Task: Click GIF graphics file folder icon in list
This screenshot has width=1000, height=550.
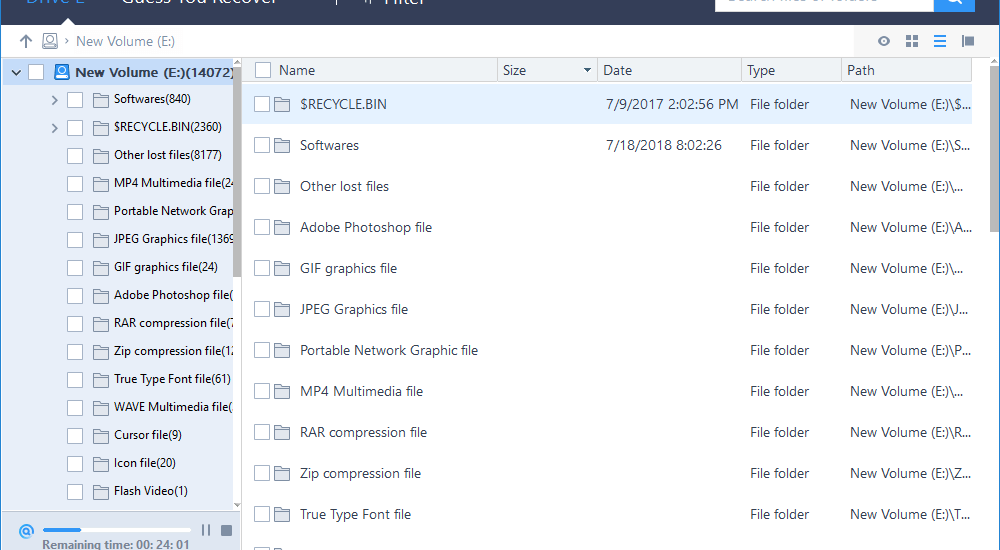Action: pyautogui.click(x=283, y=269)
